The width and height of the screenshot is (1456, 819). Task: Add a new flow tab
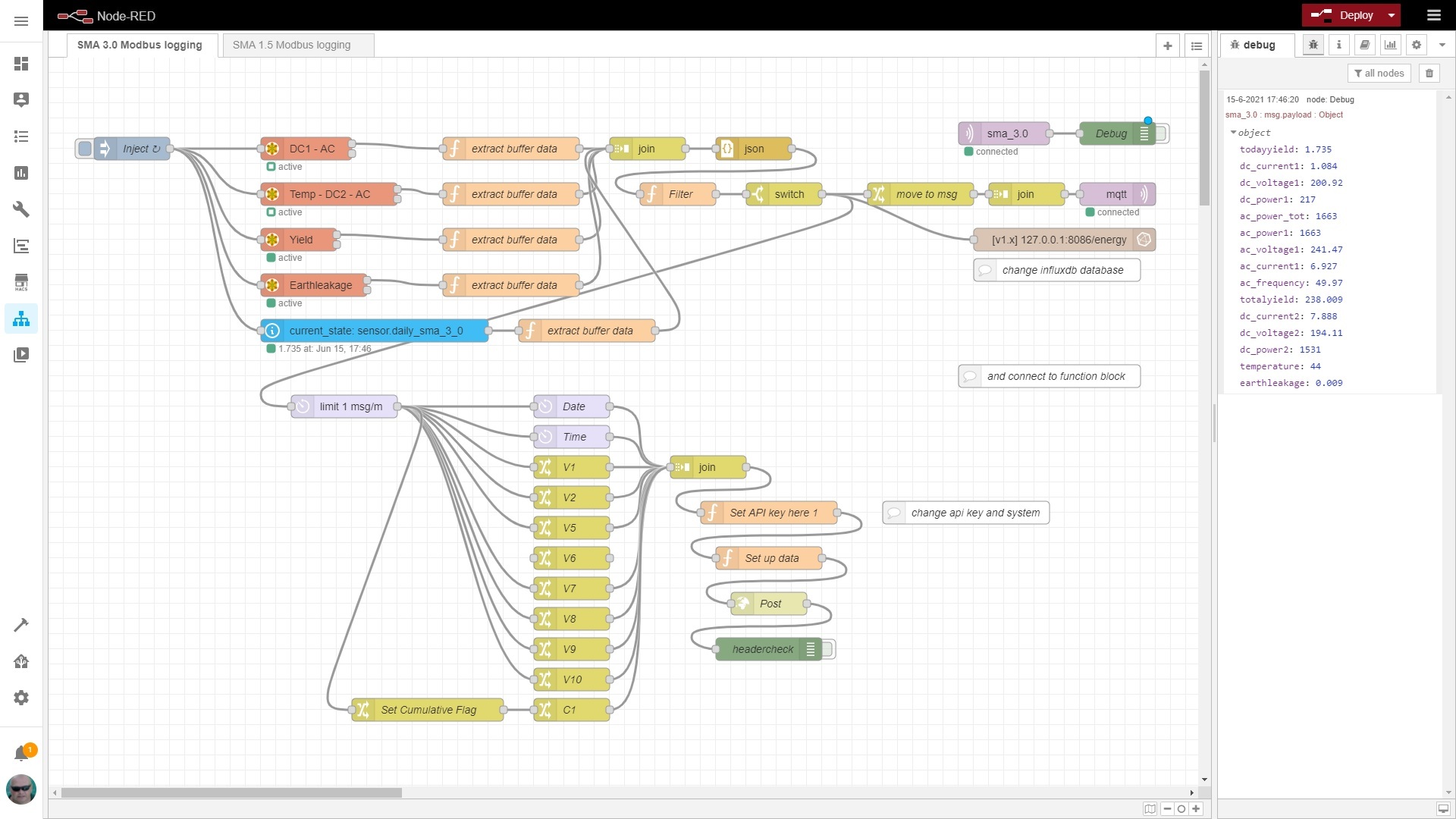1167,45
